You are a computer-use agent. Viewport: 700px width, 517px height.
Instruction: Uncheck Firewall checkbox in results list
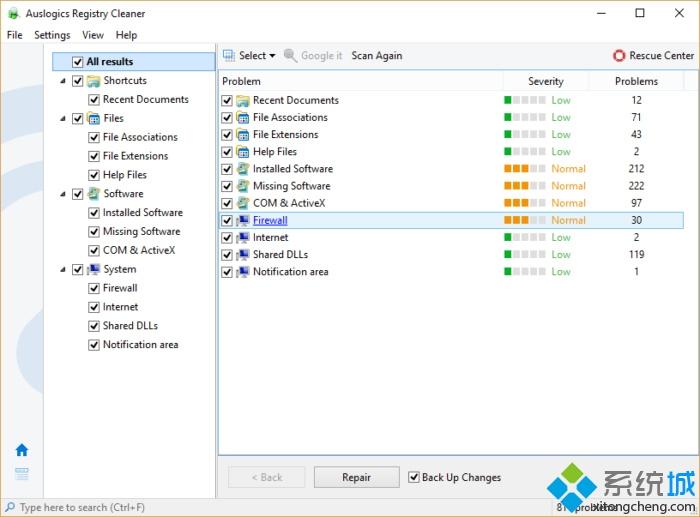click(x=227, y=221)
